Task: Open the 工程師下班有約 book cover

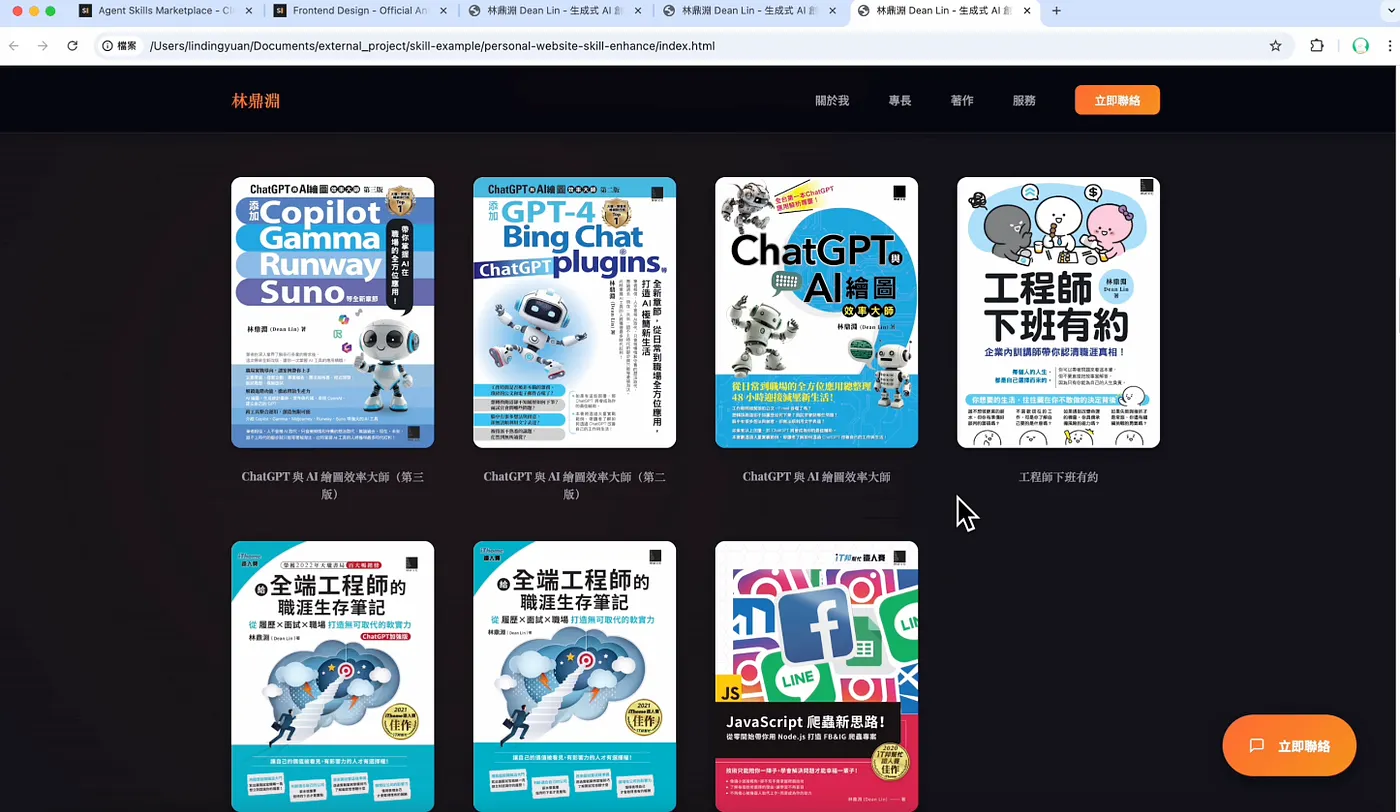Action: pos(1058,313)
